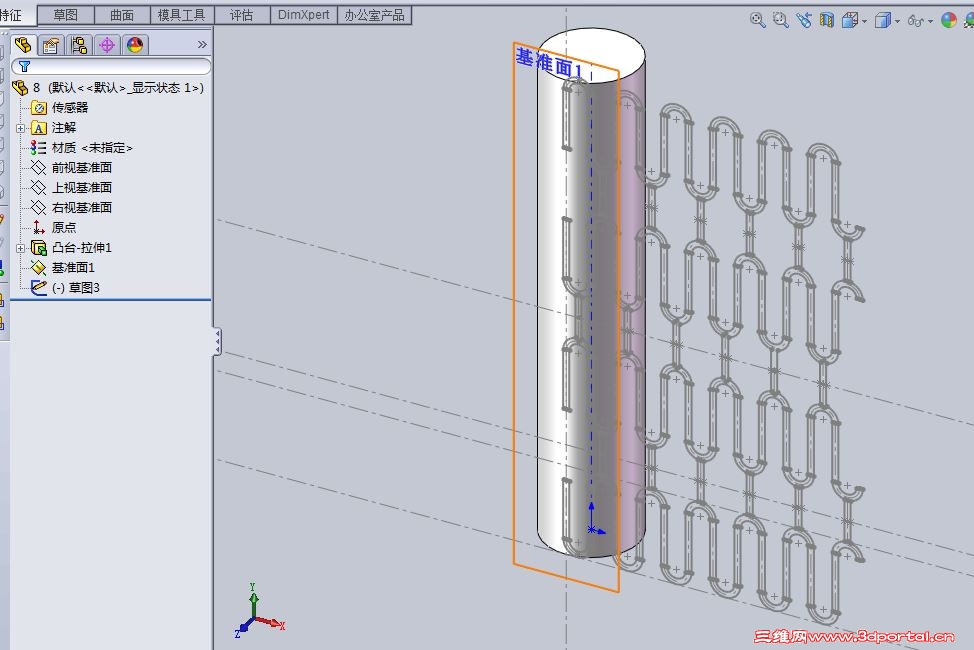
Task: Click the Display Style cube icon
Action: click(883, 21)
